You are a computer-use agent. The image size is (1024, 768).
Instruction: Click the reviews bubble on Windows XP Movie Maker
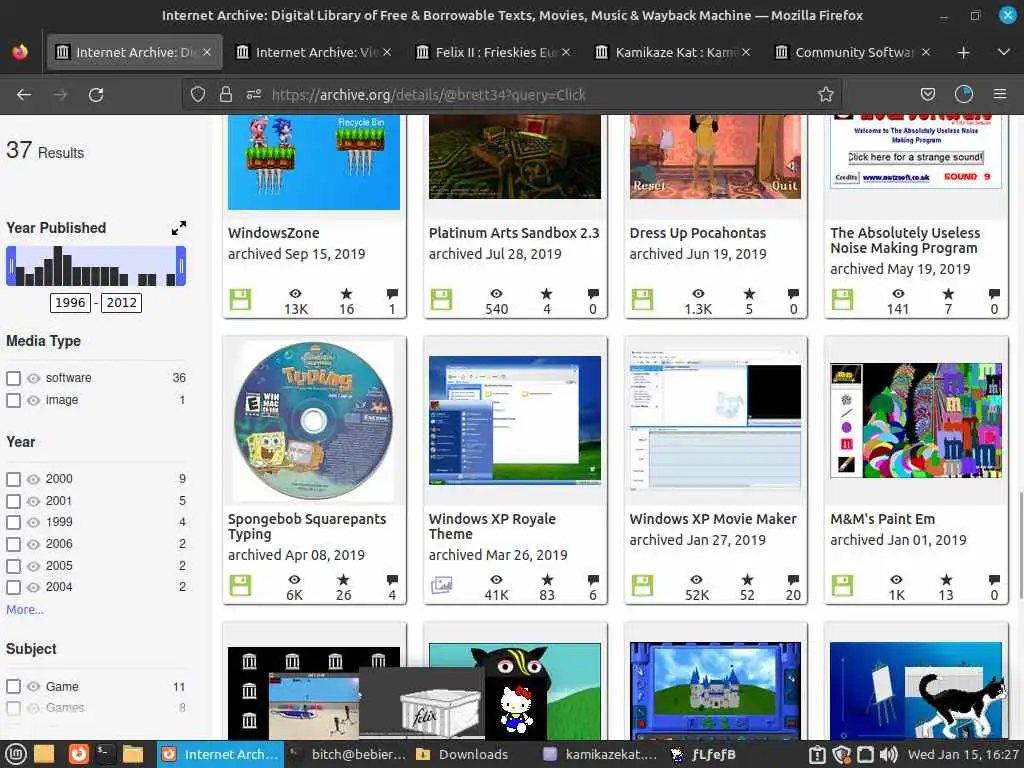click(793, 579)
